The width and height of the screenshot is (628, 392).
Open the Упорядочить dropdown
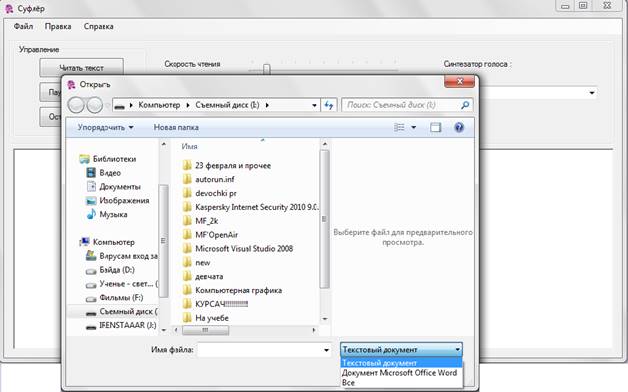pos(105,127)
